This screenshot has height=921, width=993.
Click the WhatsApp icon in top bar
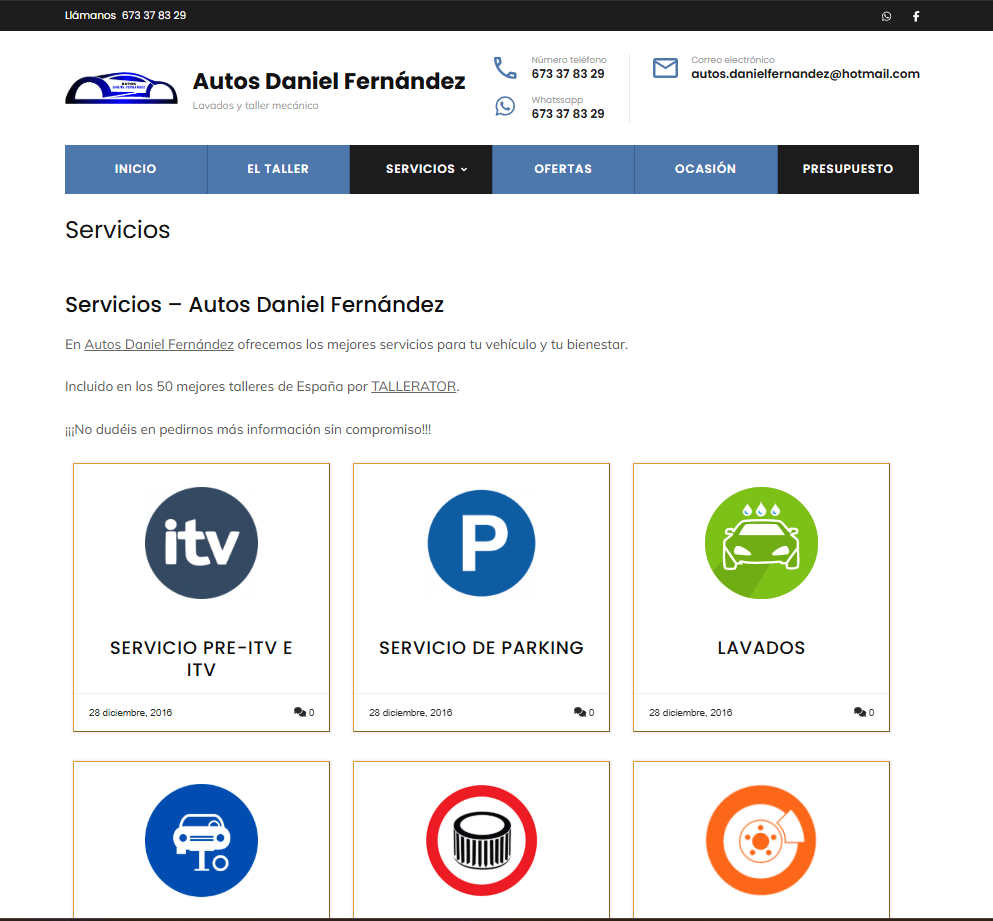click(x=886, y=16)
